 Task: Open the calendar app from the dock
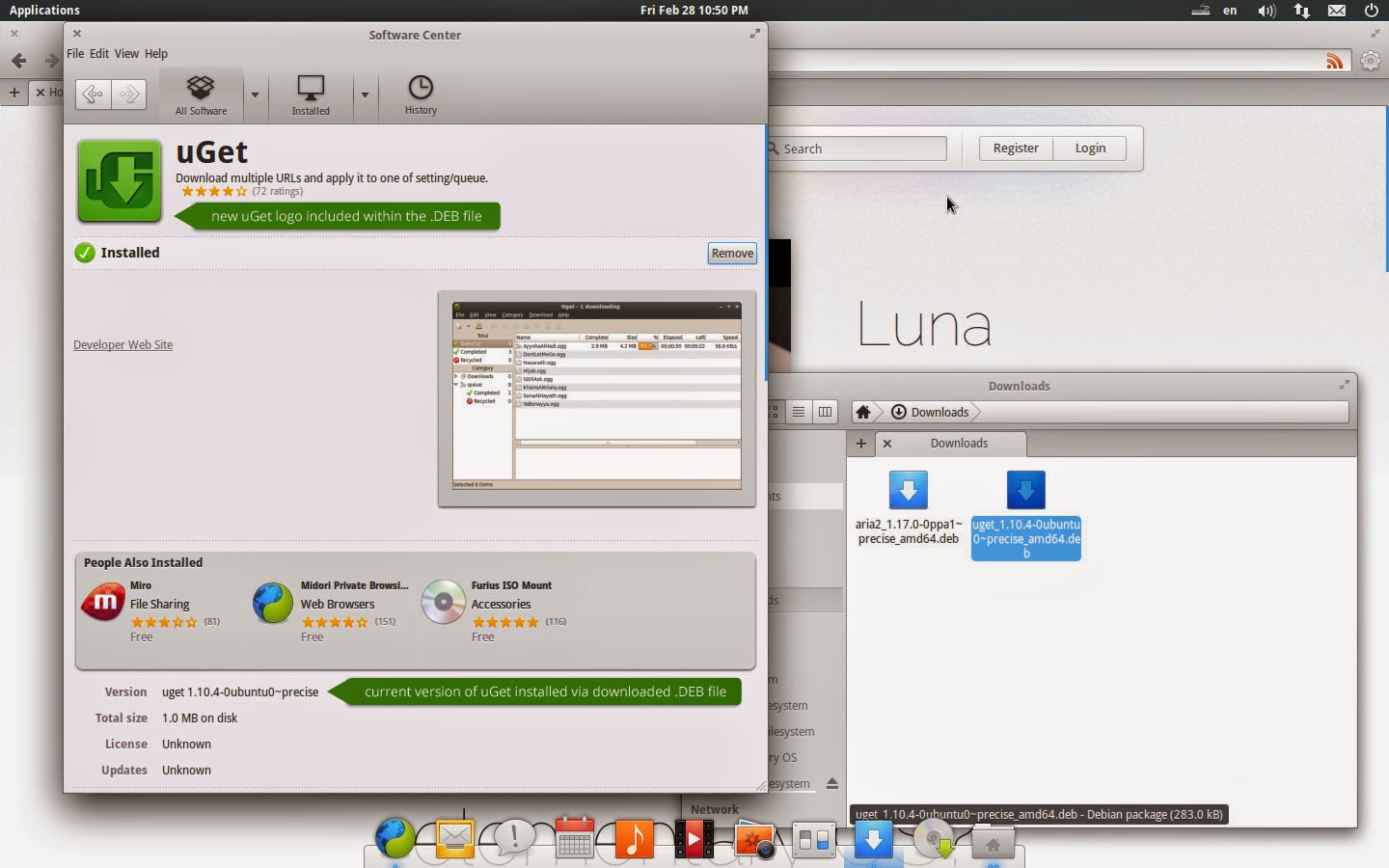point(574,838)
